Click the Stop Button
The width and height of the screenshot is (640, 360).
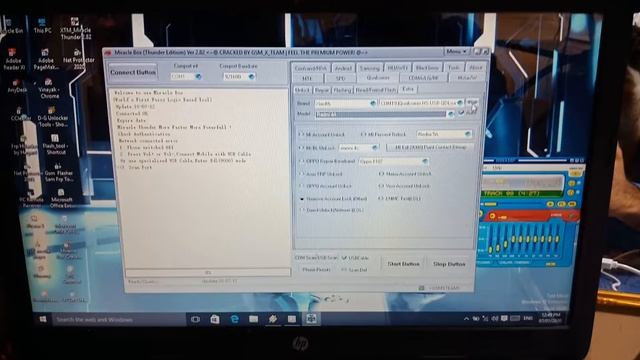[x=449, y=264]
